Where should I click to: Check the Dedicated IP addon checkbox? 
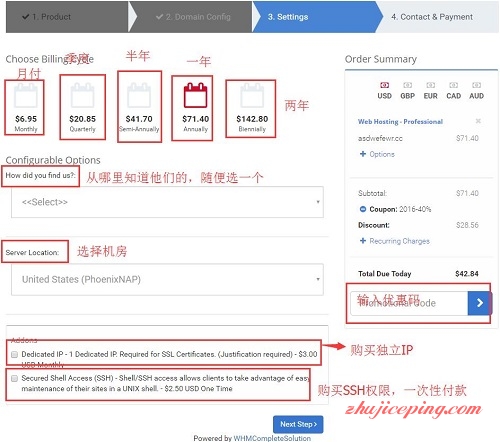tap(14, 354)
